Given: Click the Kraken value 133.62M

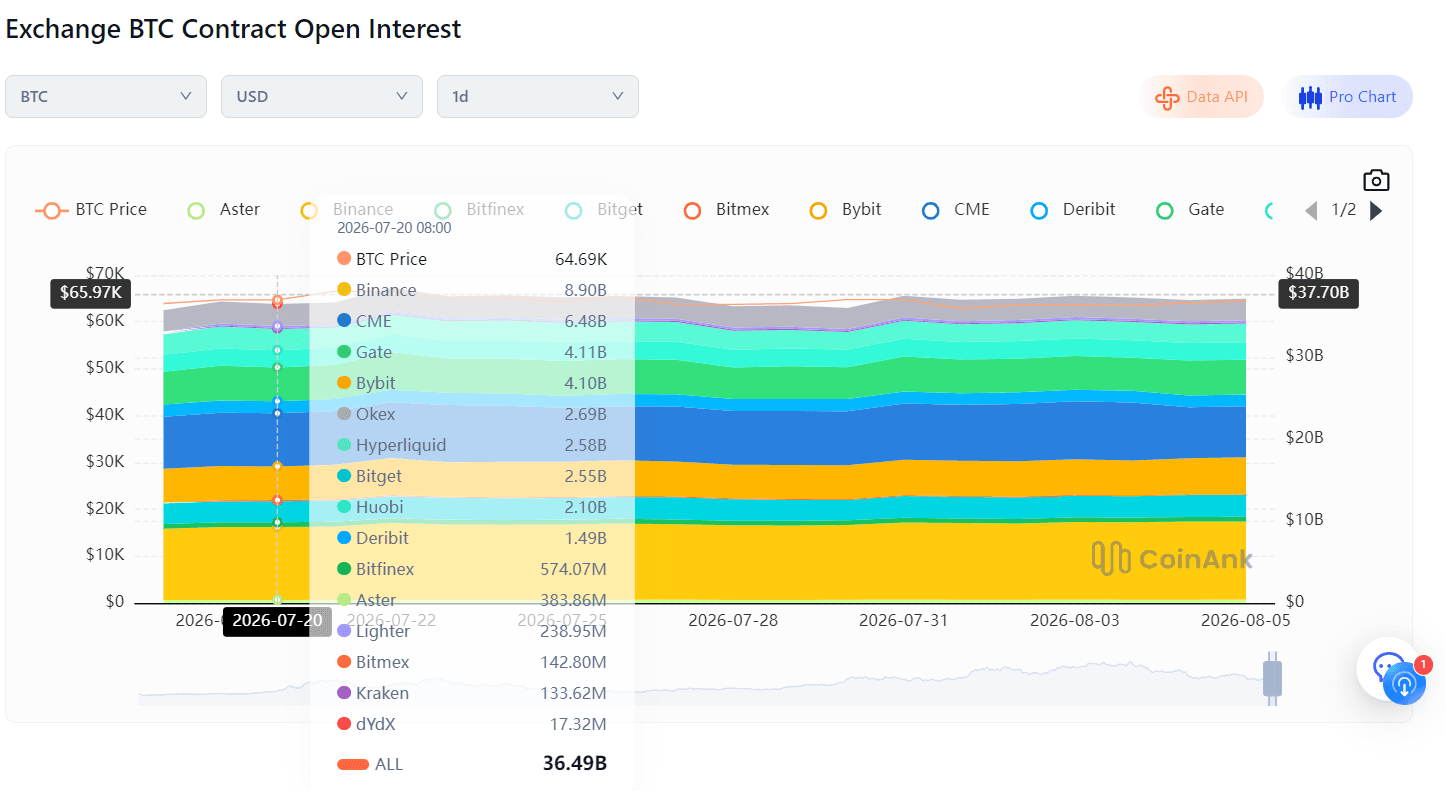Looking at the screenshot, I should click(572, 694).
